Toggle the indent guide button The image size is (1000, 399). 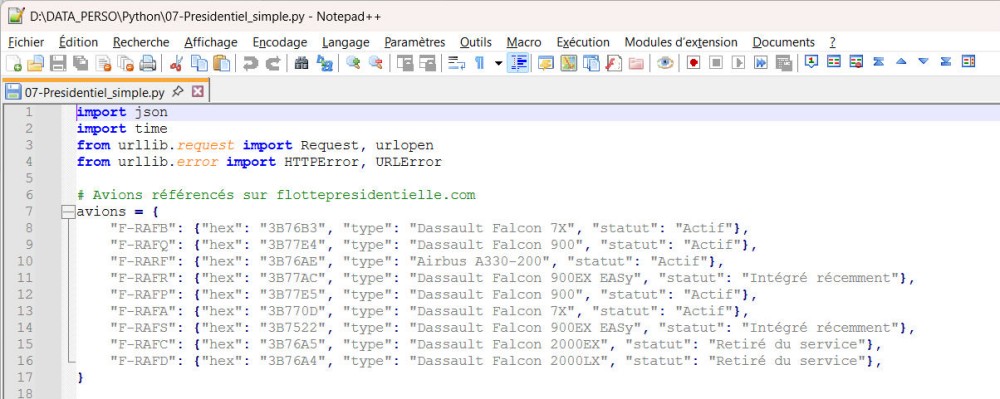click(518, 62)
